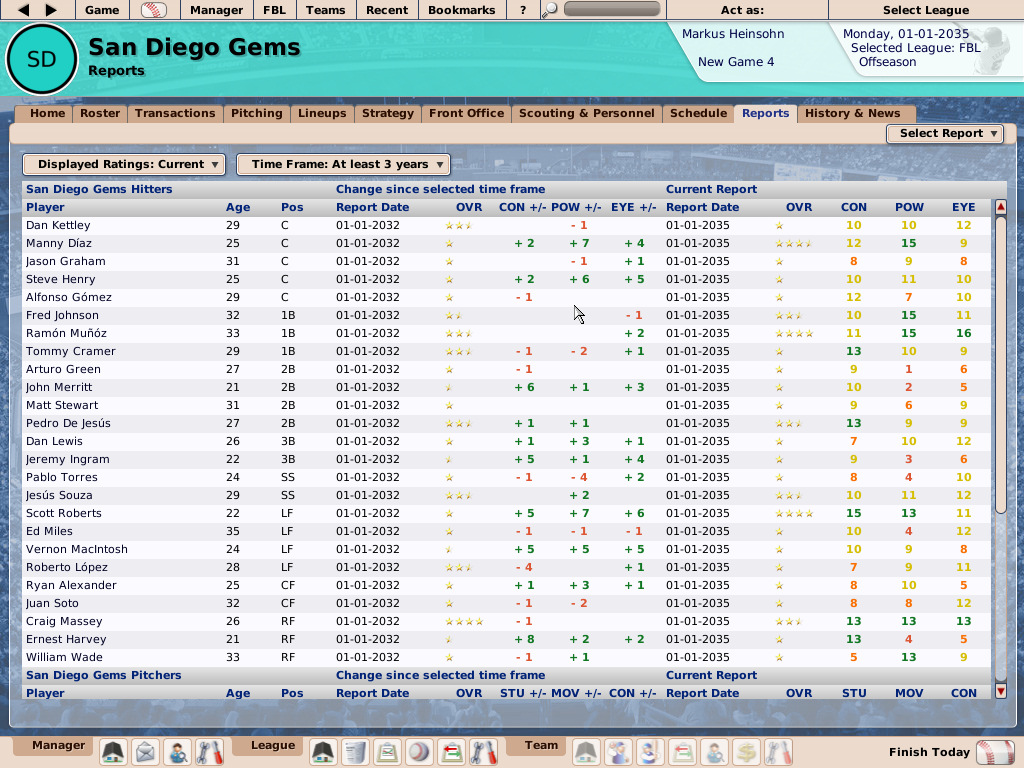
Task: Open the Select Report dropdown
Action: point(944,133)
